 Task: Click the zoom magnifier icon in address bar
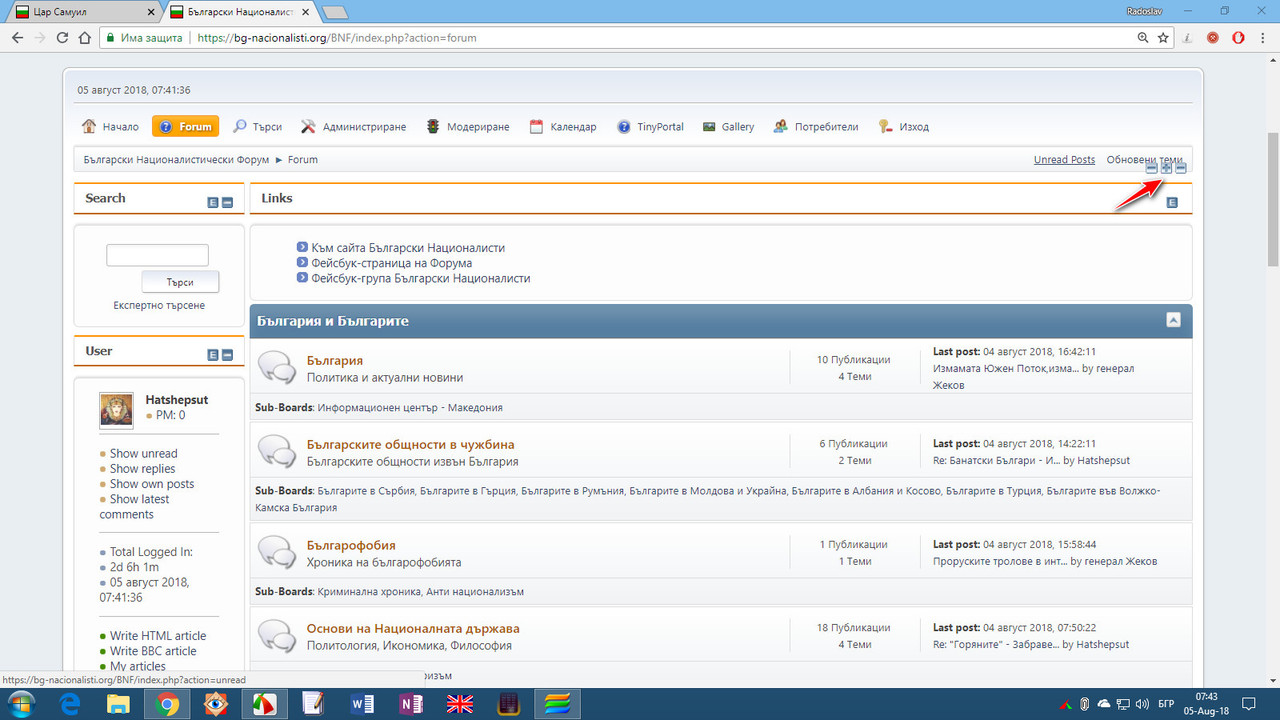point(1143,38)
